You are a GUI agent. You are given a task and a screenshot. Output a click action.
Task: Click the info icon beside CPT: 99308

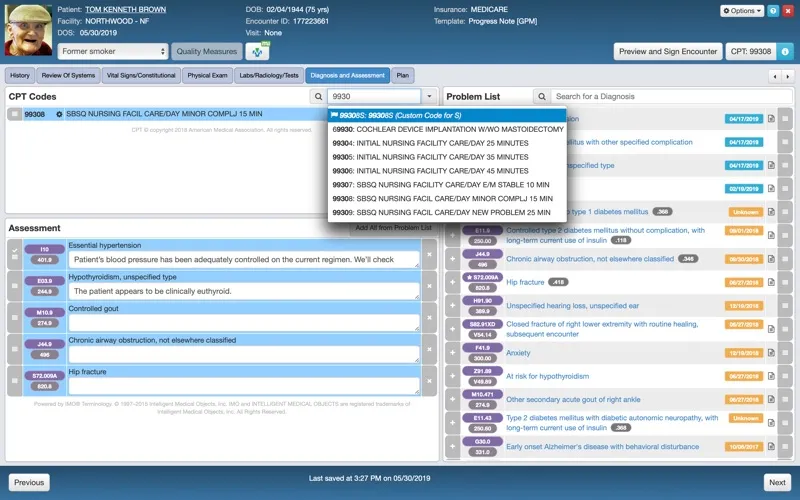785,52
